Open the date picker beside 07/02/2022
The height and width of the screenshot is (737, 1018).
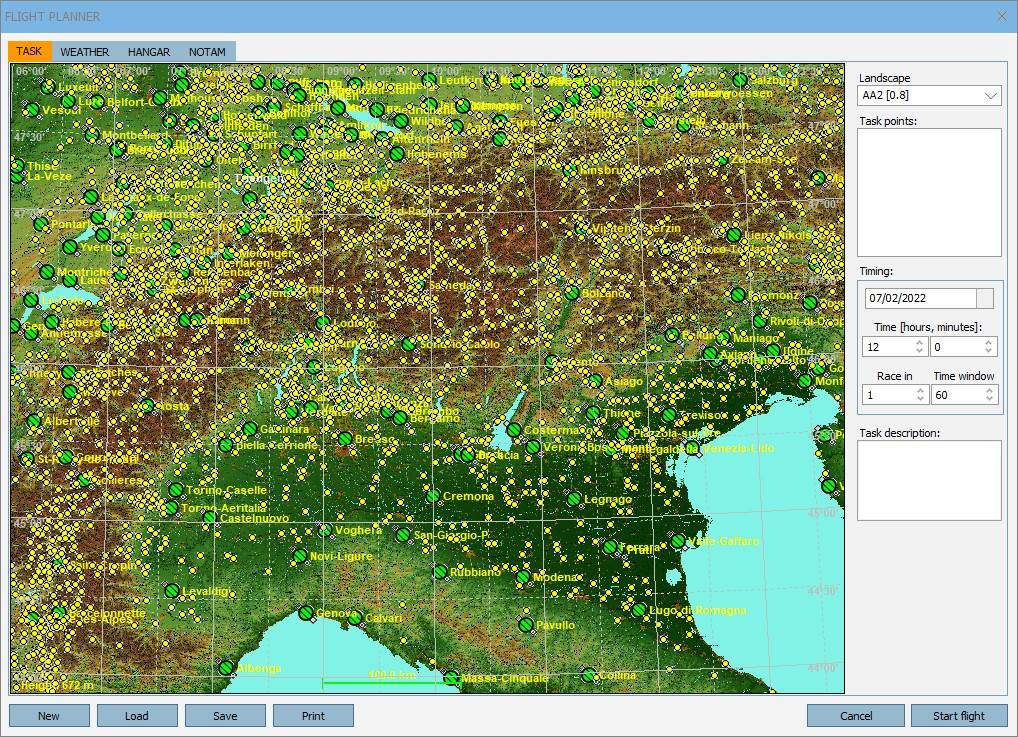coord(985,298)
